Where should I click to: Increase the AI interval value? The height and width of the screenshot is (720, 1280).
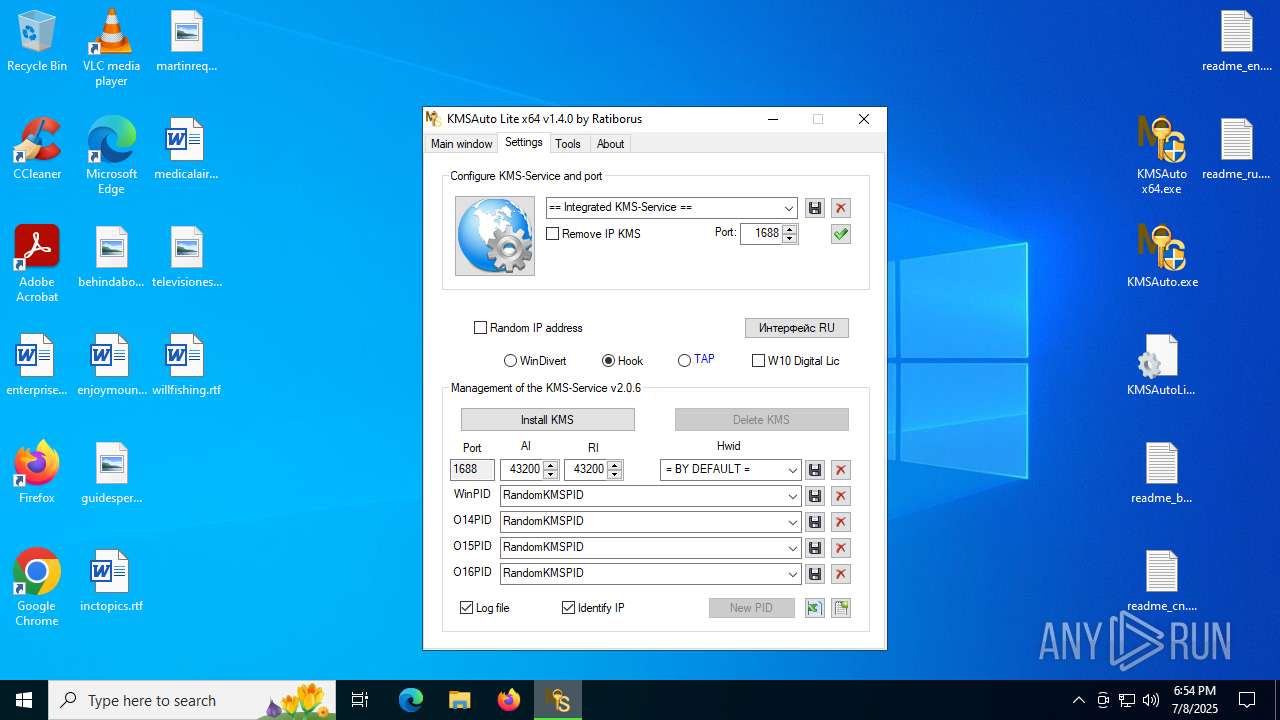551,465
